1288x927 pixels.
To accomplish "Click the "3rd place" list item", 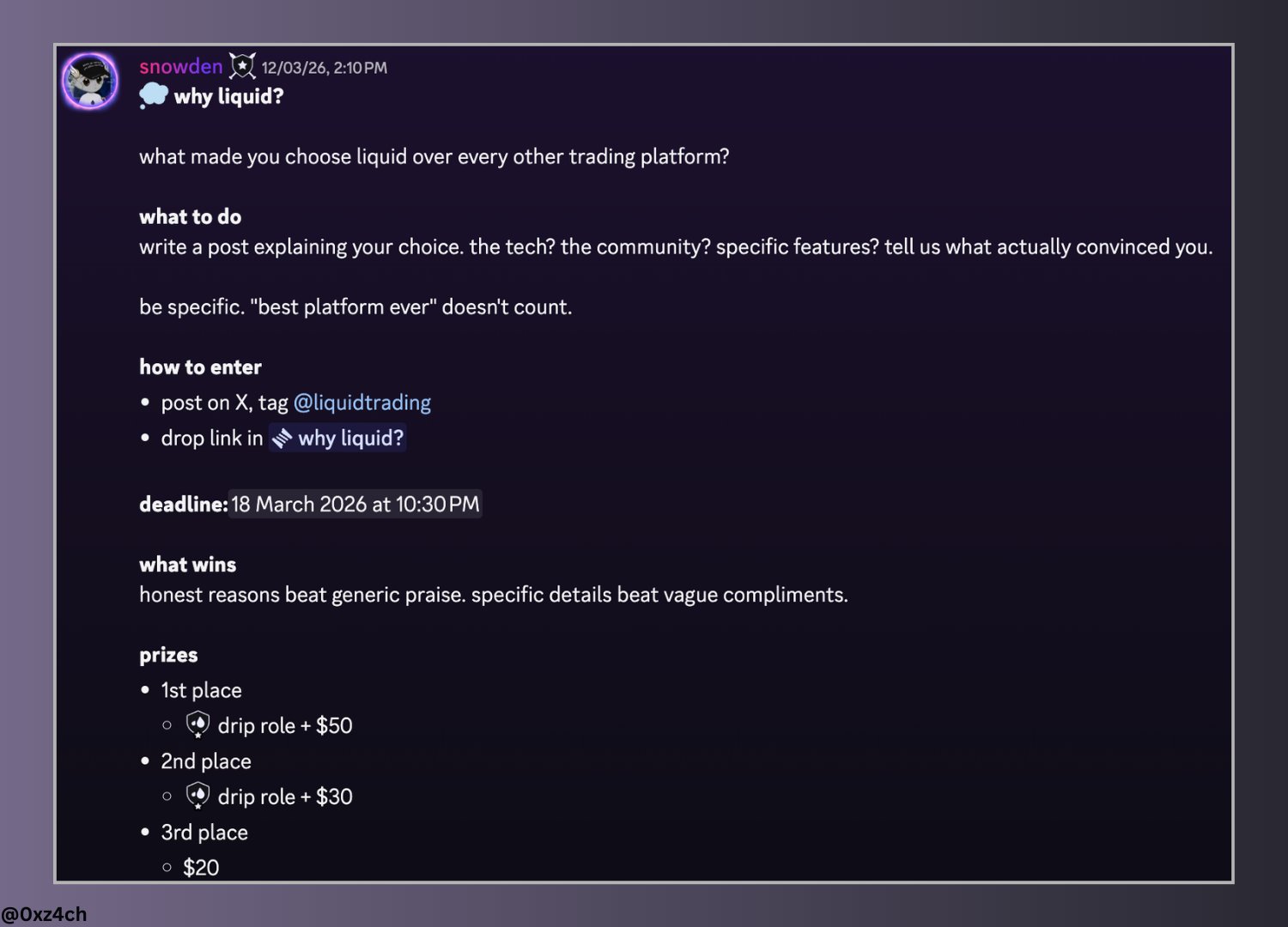I will coord(204,833).
